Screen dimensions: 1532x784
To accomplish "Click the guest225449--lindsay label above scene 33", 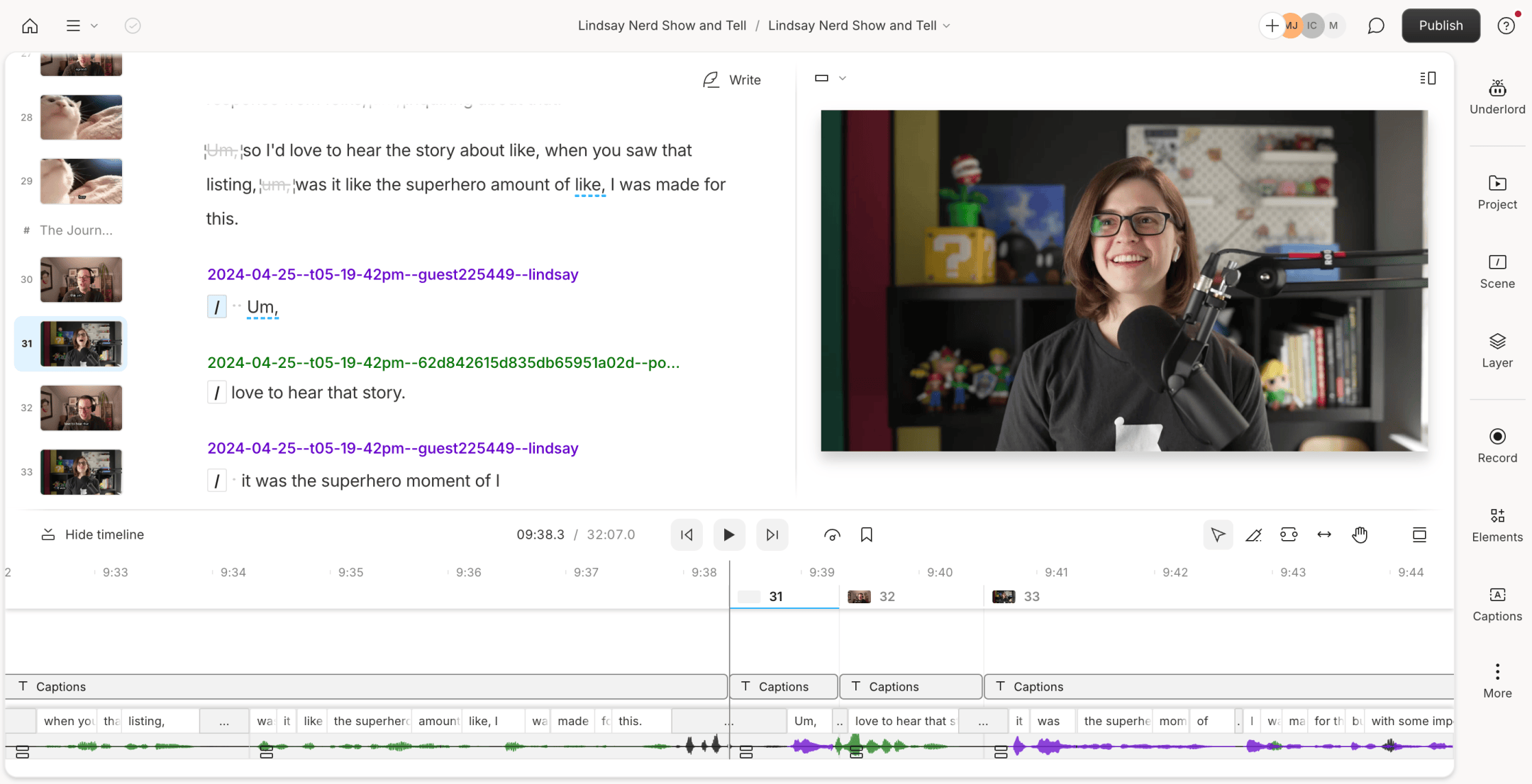I will click(x=392, y=448).
